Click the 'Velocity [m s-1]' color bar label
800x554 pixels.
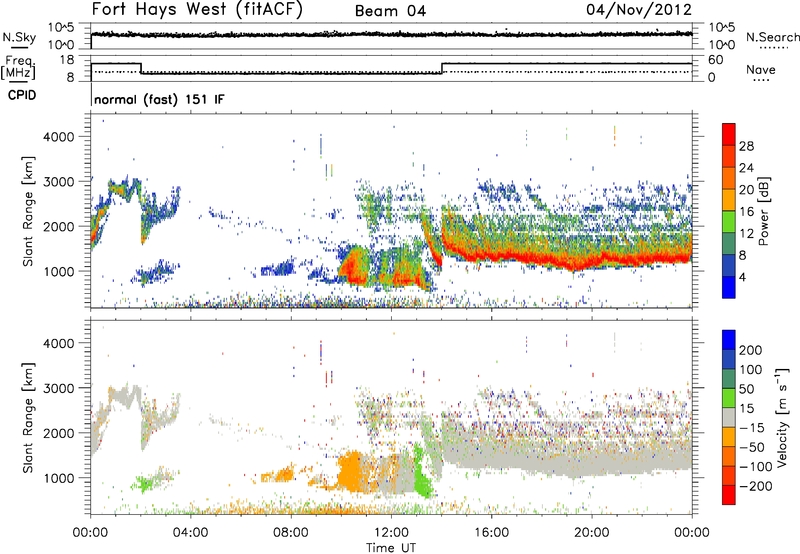pos(782,417)
